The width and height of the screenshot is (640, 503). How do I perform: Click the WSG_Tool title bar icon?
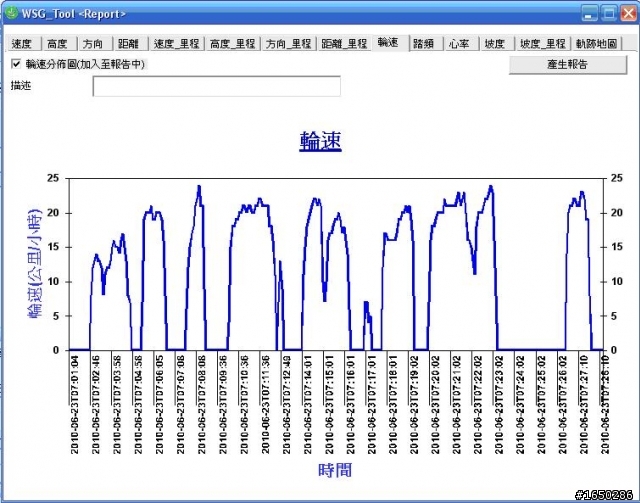(11, 13)
